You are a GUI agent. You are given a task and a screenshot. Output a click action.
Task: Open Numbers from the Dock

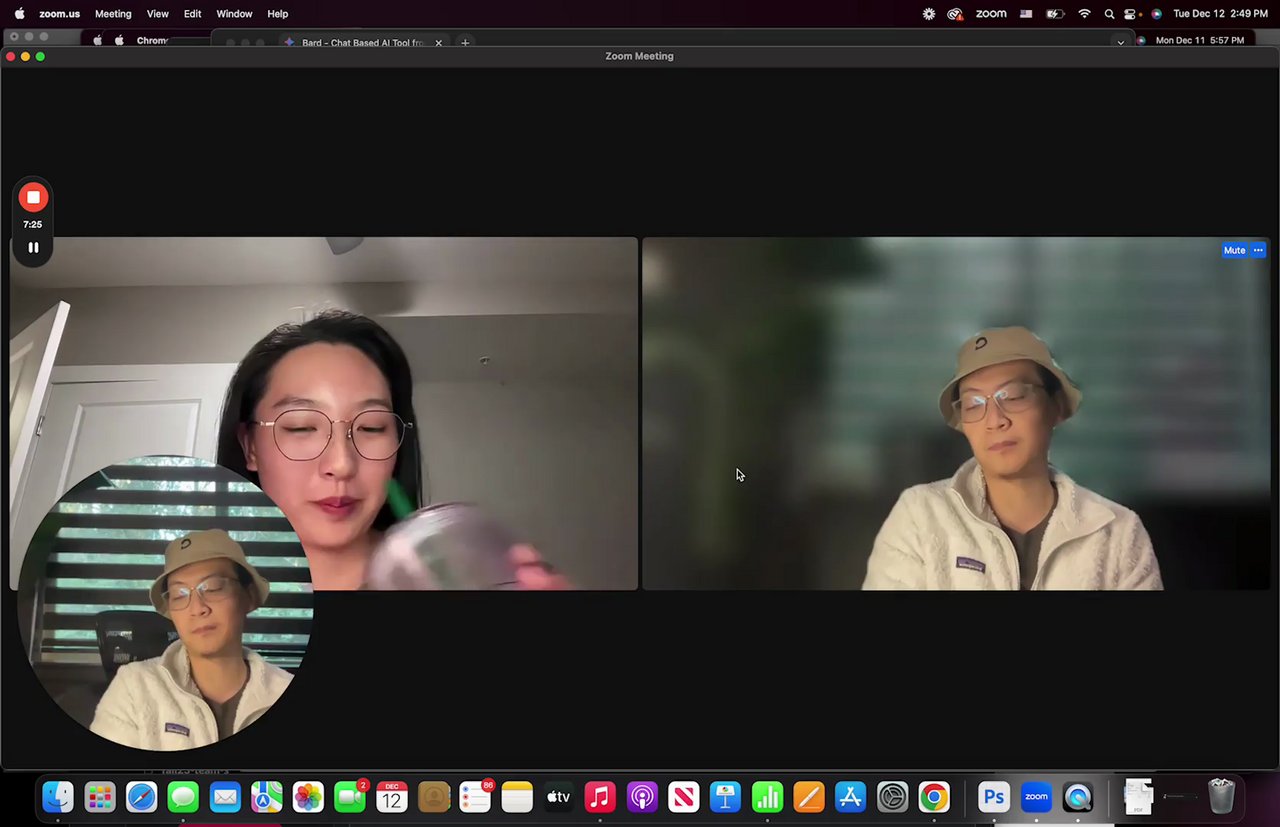[767, 797]
